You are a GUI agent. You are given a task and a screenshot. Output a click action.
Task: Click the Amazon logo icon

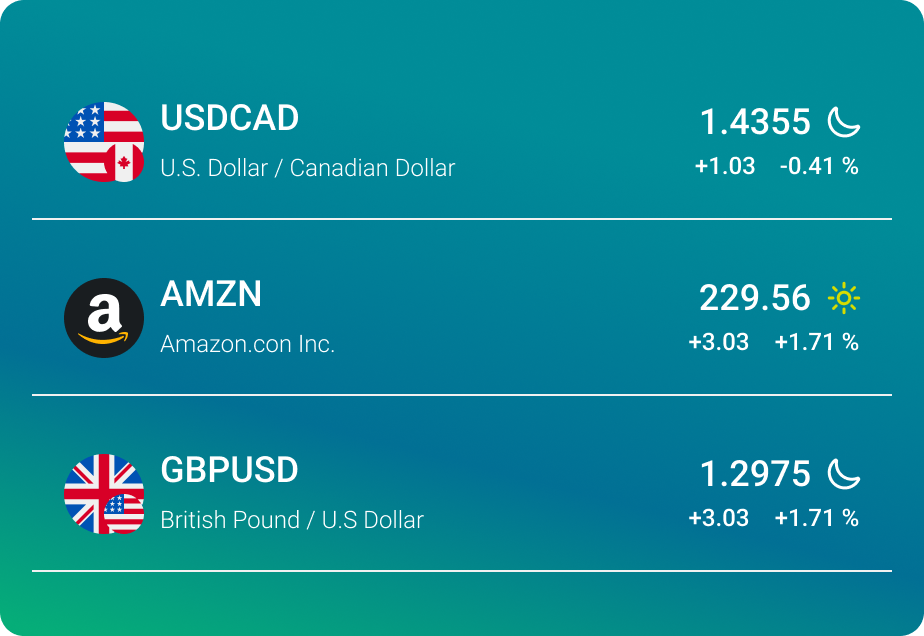tap(104, 318)
